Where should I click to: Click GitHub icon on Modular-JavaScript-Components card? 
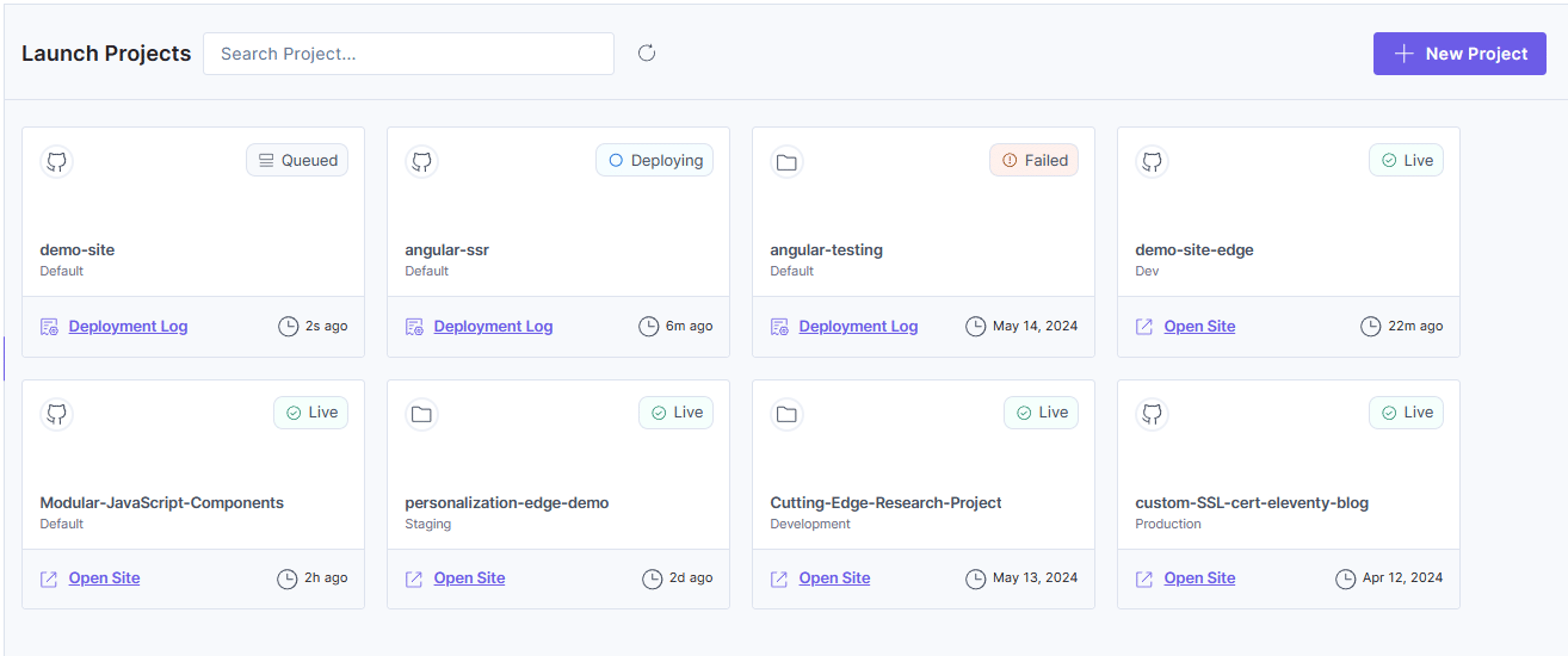[57, 414]
